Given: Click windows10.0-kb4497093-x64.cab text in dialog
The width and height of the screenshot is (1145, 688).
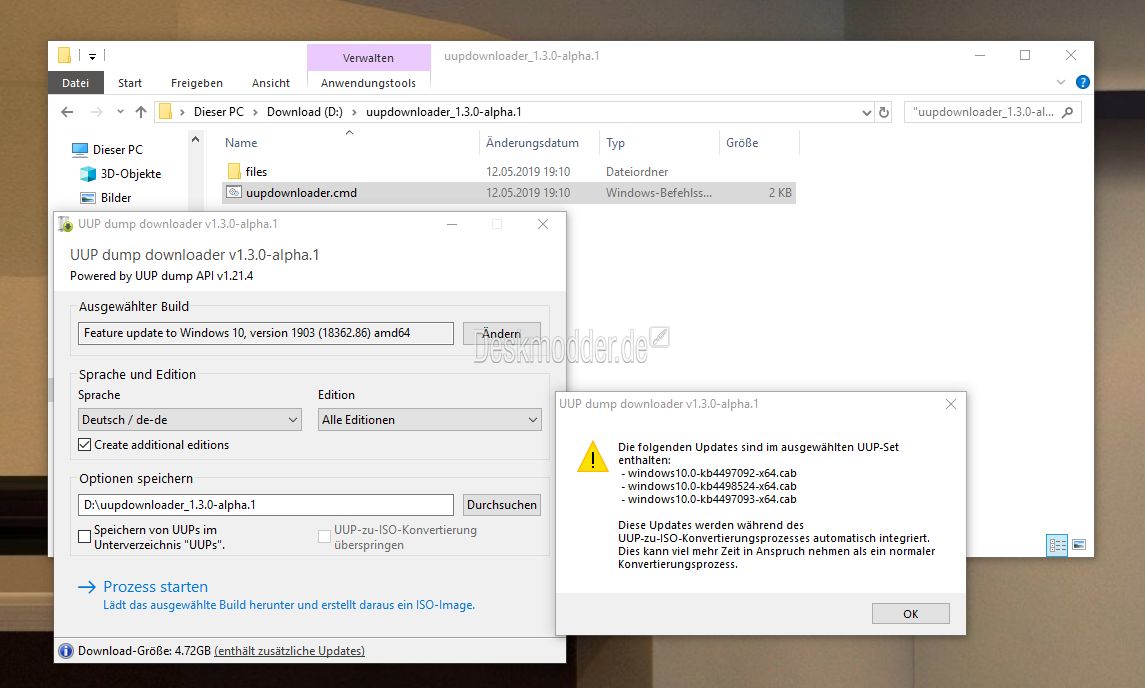Looking at the screenshot, I should (x=712, y=500).
